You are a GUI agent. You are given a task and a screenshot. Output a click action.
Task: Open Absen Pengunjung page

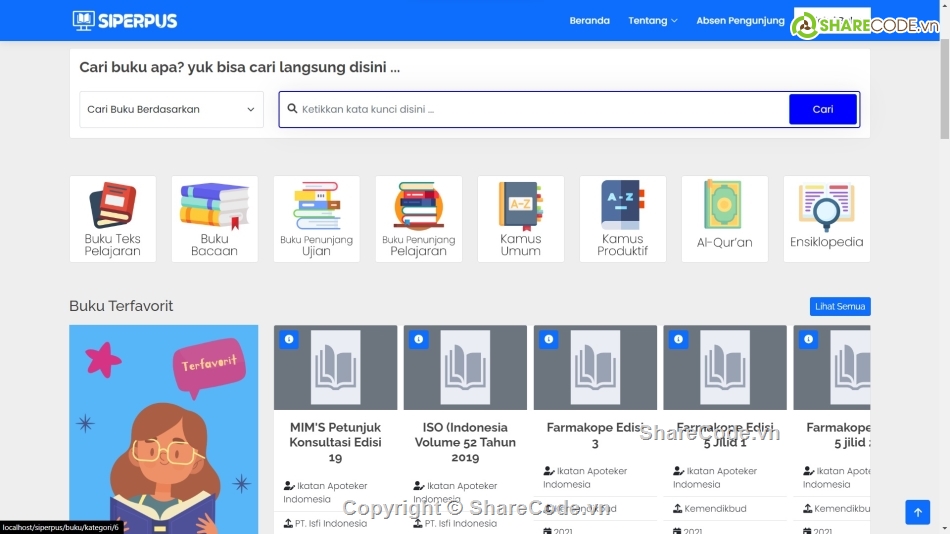click(x=740, y=21)
